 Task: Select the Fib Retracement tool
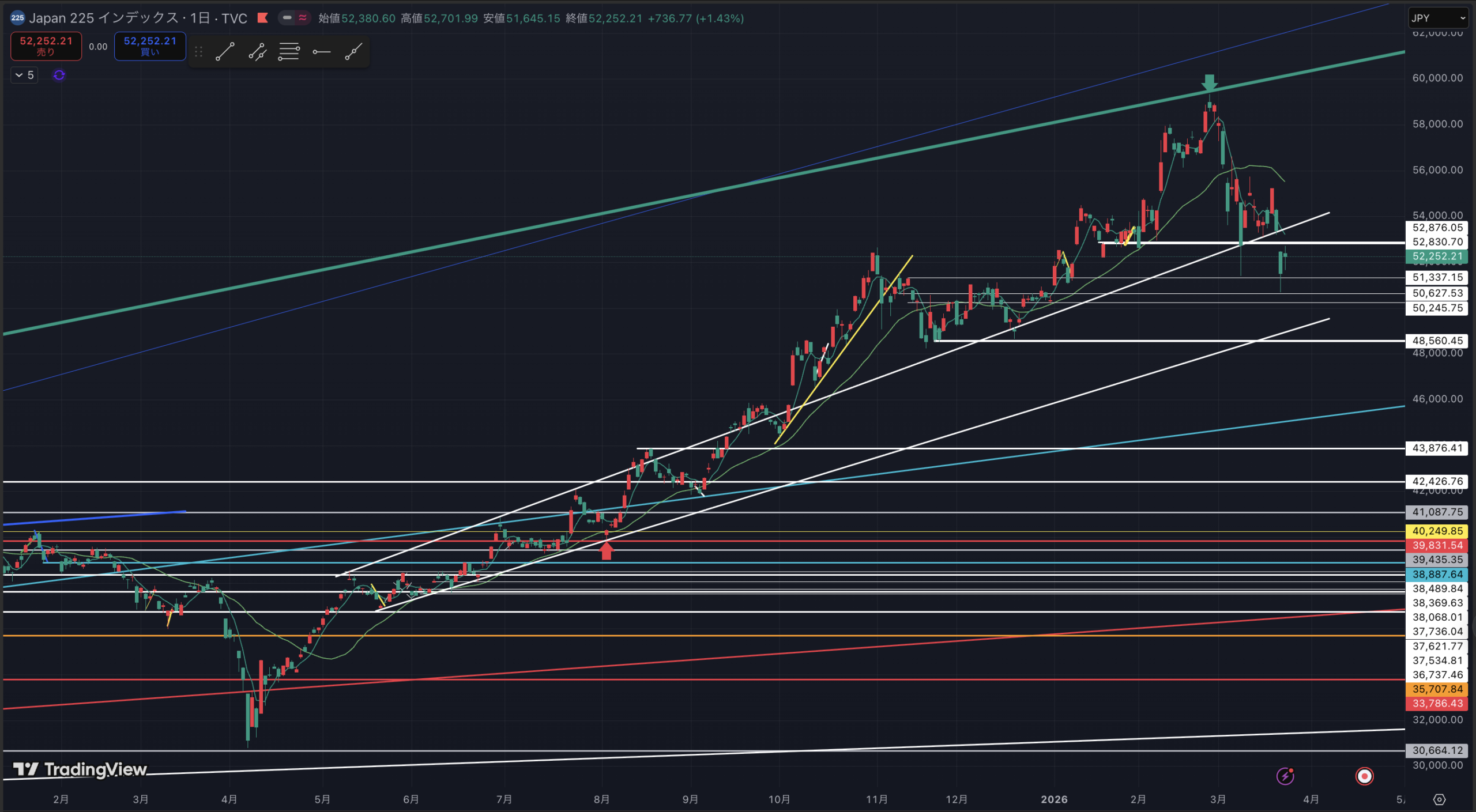tap(289, 52)
